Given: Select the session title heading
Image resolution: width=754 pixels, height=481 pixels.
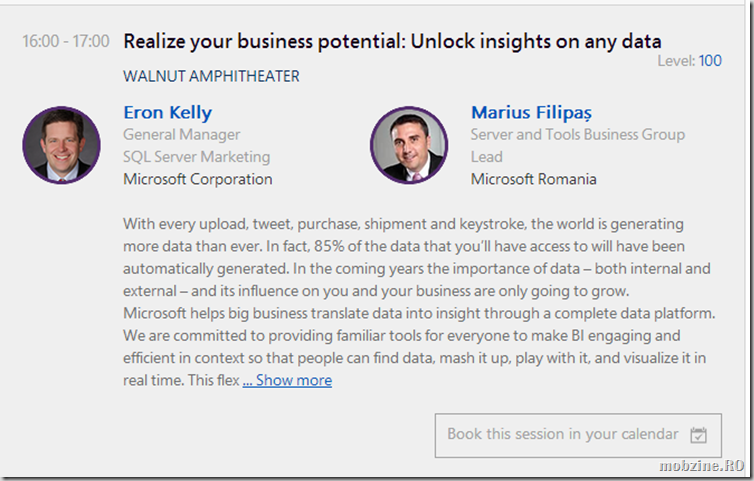Looking at the screenshot, I should point(392,41).
